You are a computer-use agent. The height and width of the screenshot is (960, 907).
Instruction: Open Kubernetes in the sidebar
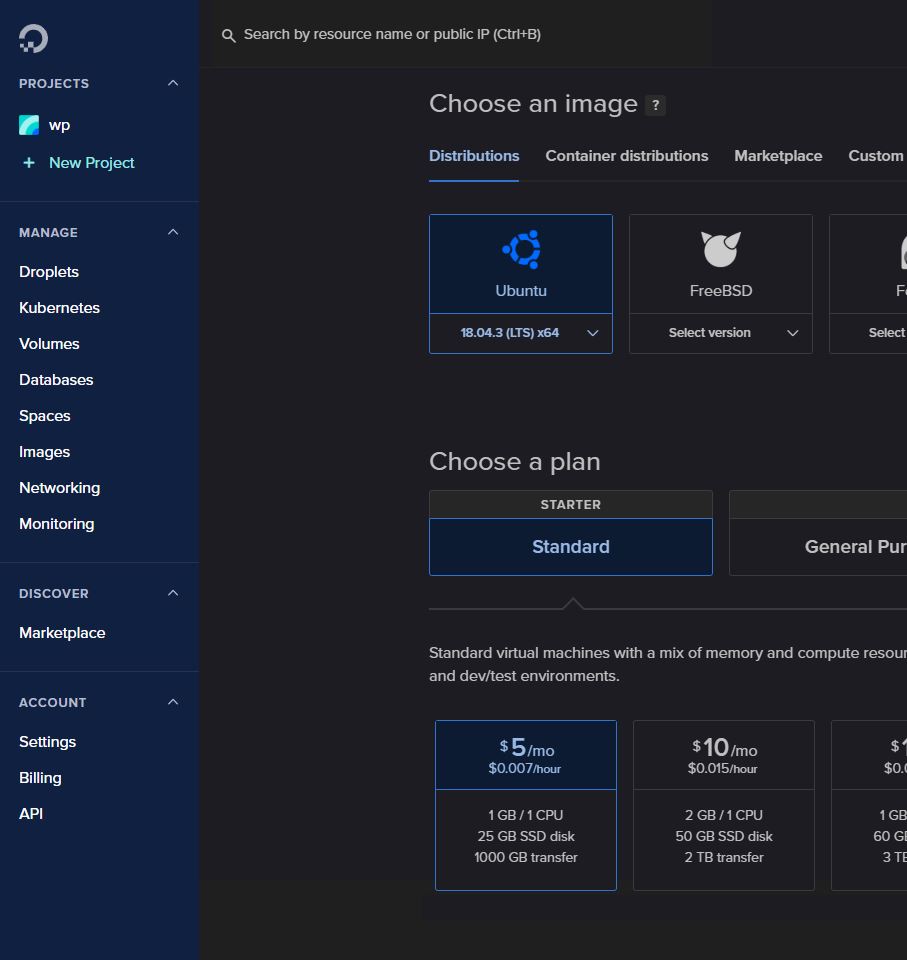[59, 308]
